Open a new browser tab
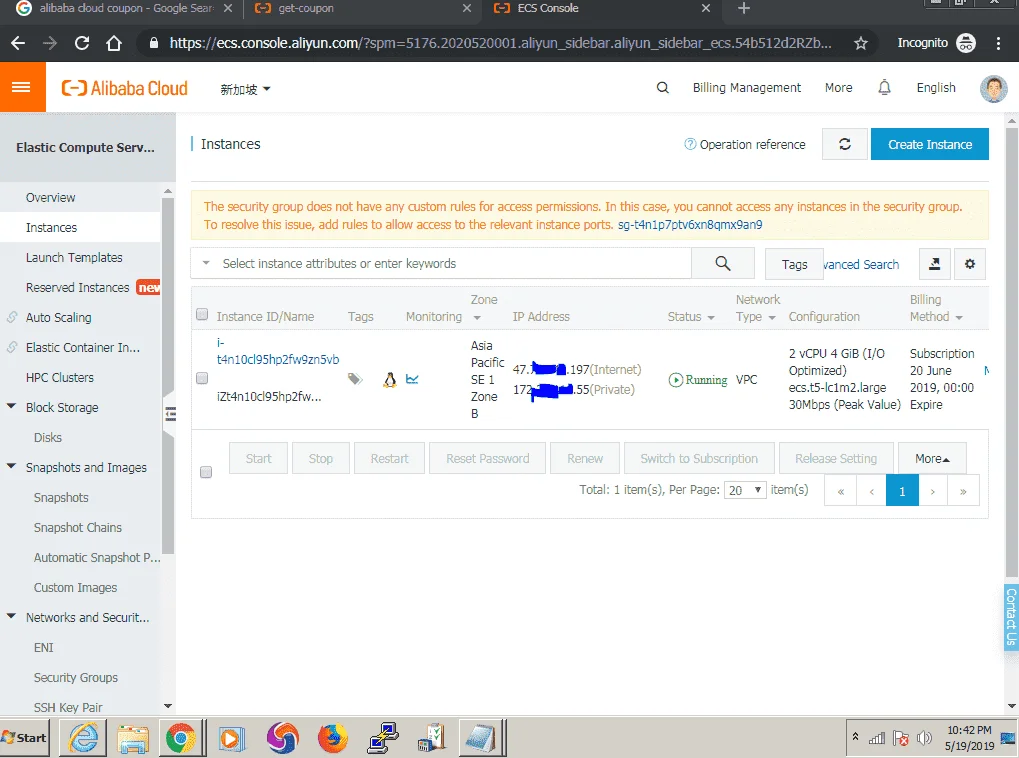Image resolution: width=1019 pixels, height=758 pixels. (x=744, y=8)
